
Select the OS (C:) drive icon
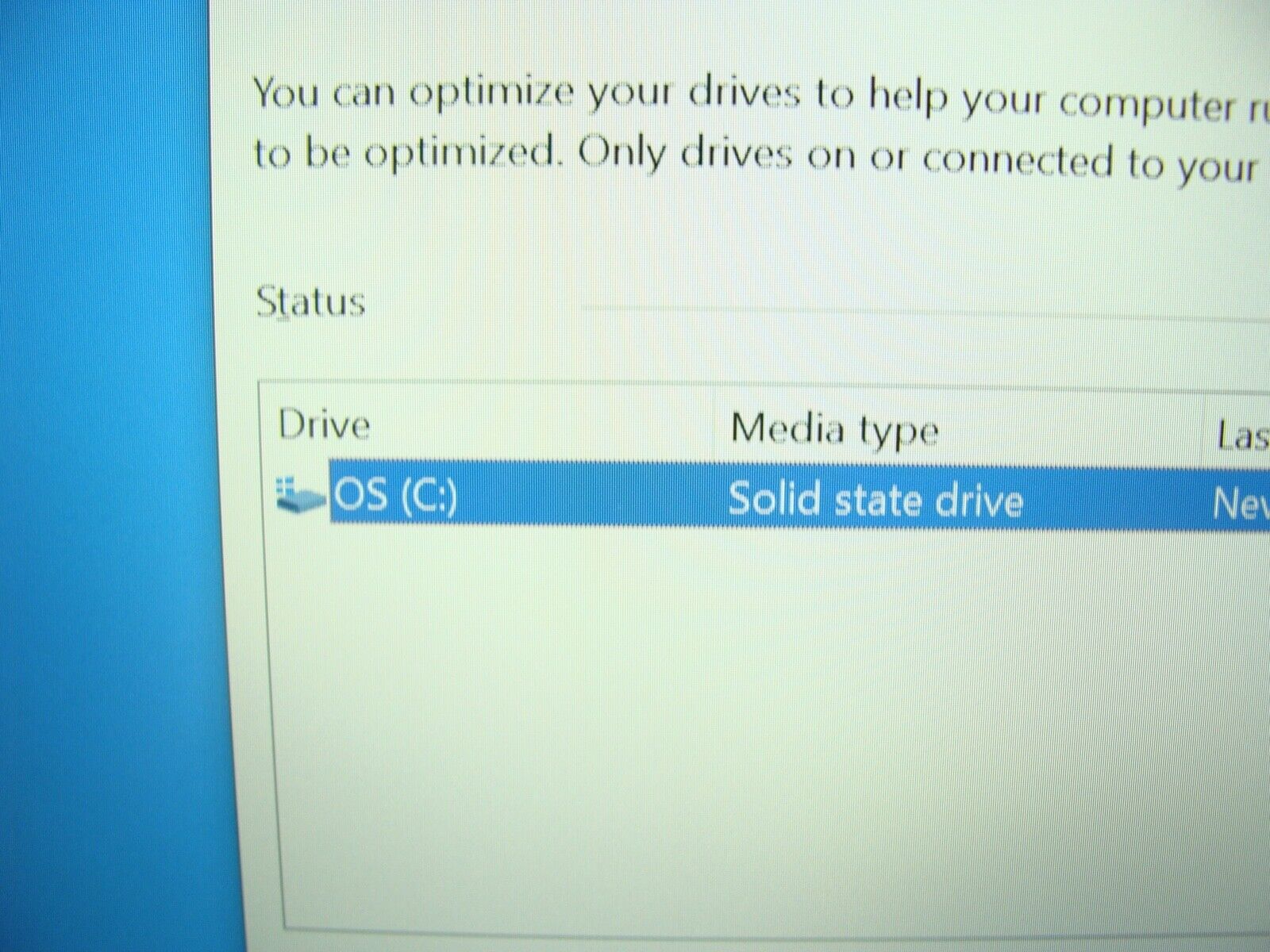[x=299, y=496]
